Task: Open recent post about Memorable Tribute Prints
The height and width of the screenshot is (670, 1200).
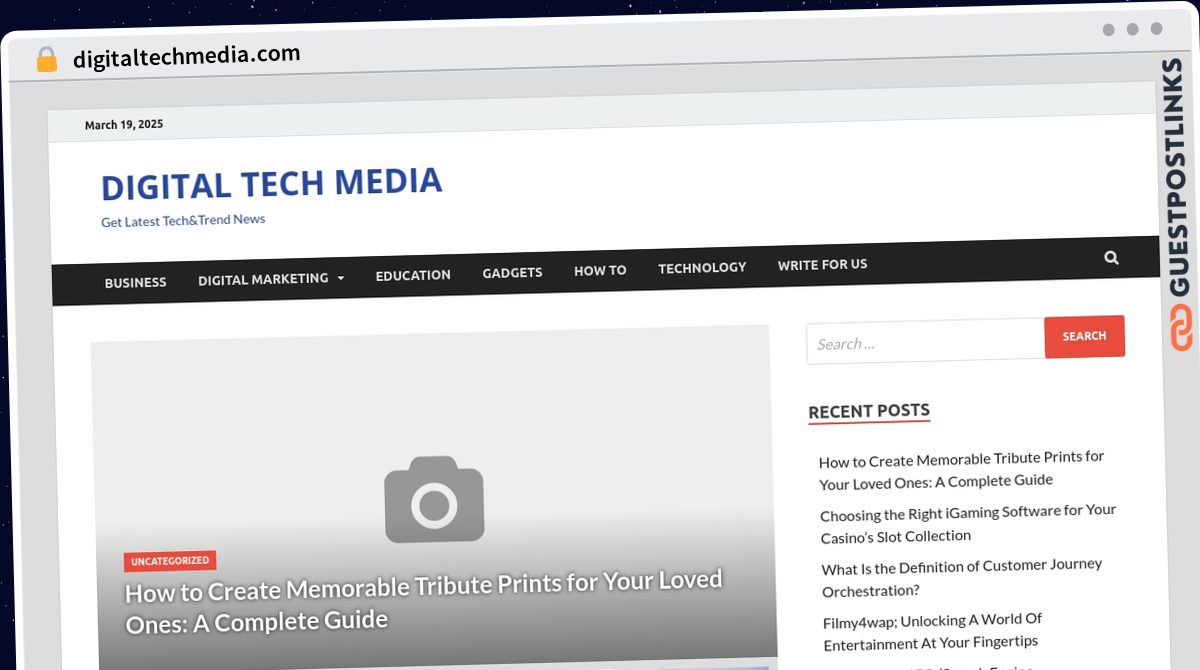Action: (x=962, y=470)
